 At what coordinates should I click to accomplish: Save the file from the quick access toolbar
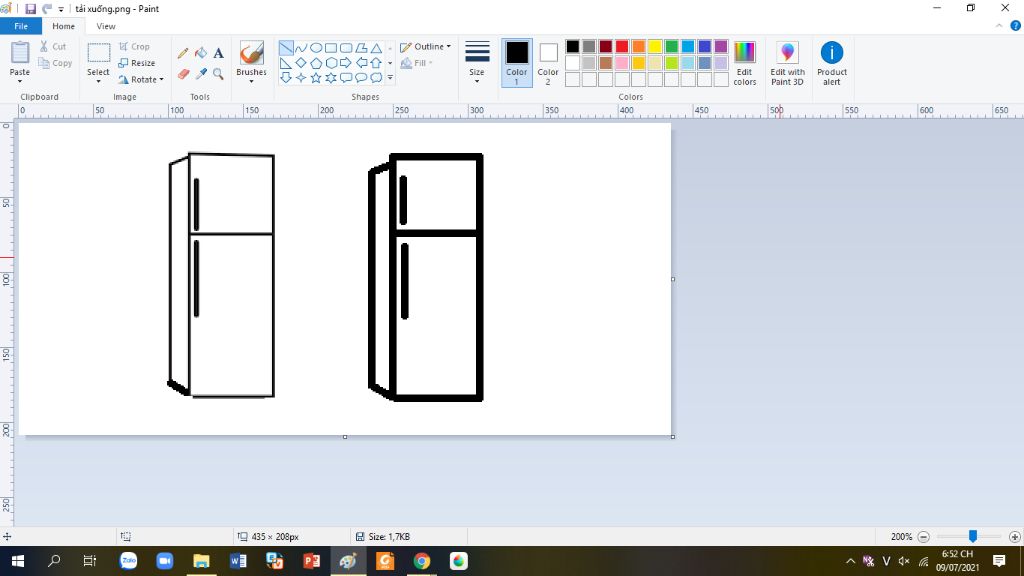[x=31, y=9]
